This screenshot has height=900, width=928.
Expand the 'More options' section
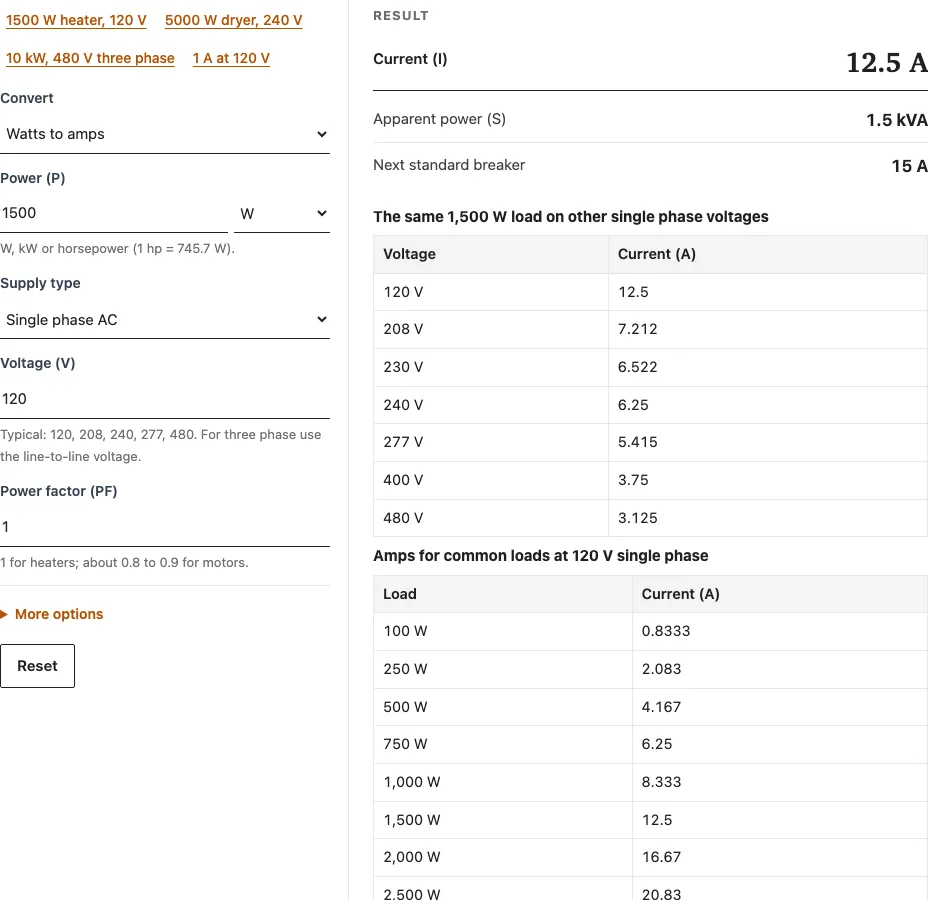[x=52, y=614]
